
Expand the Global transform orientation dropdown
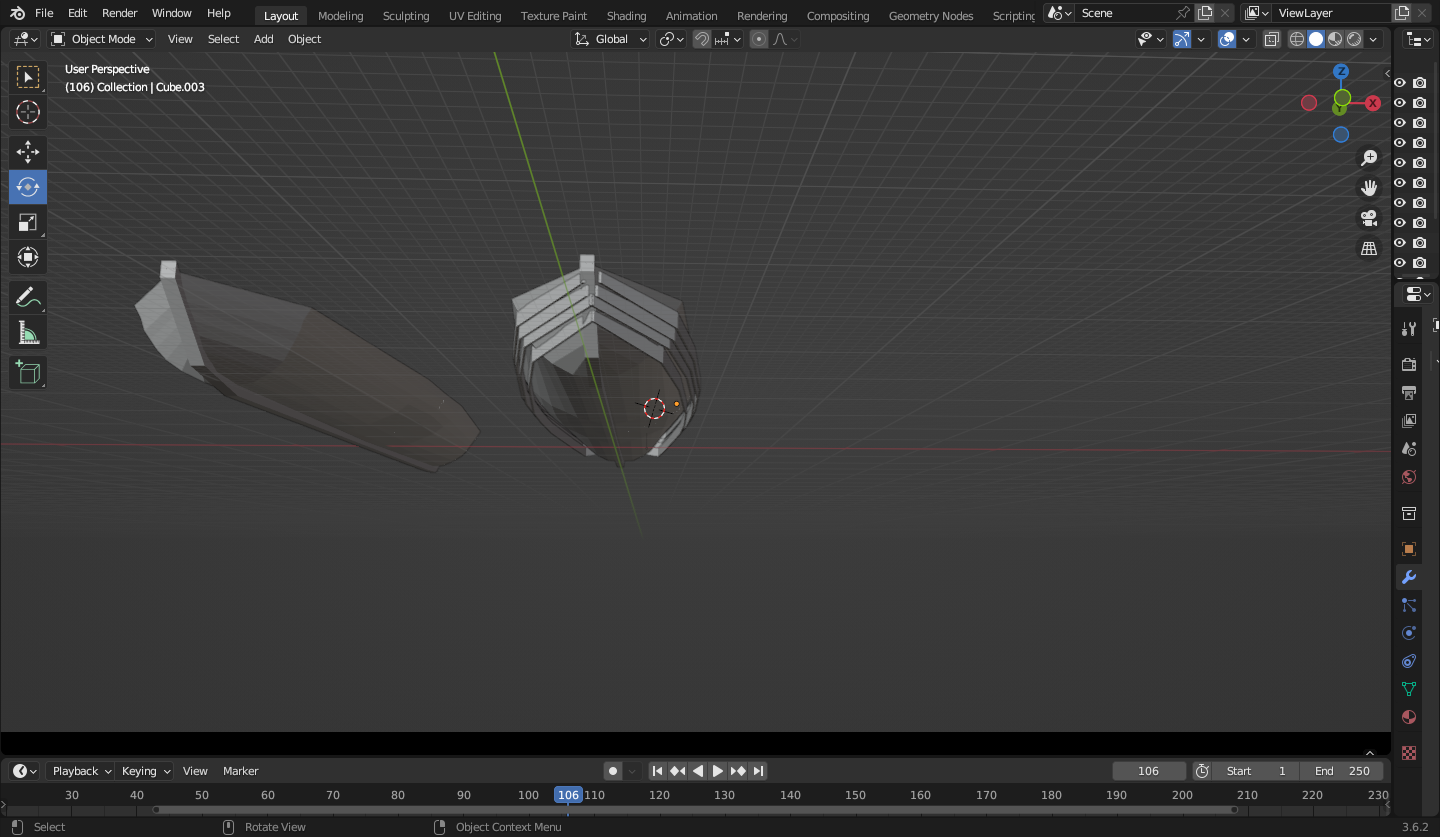point(610,39)
